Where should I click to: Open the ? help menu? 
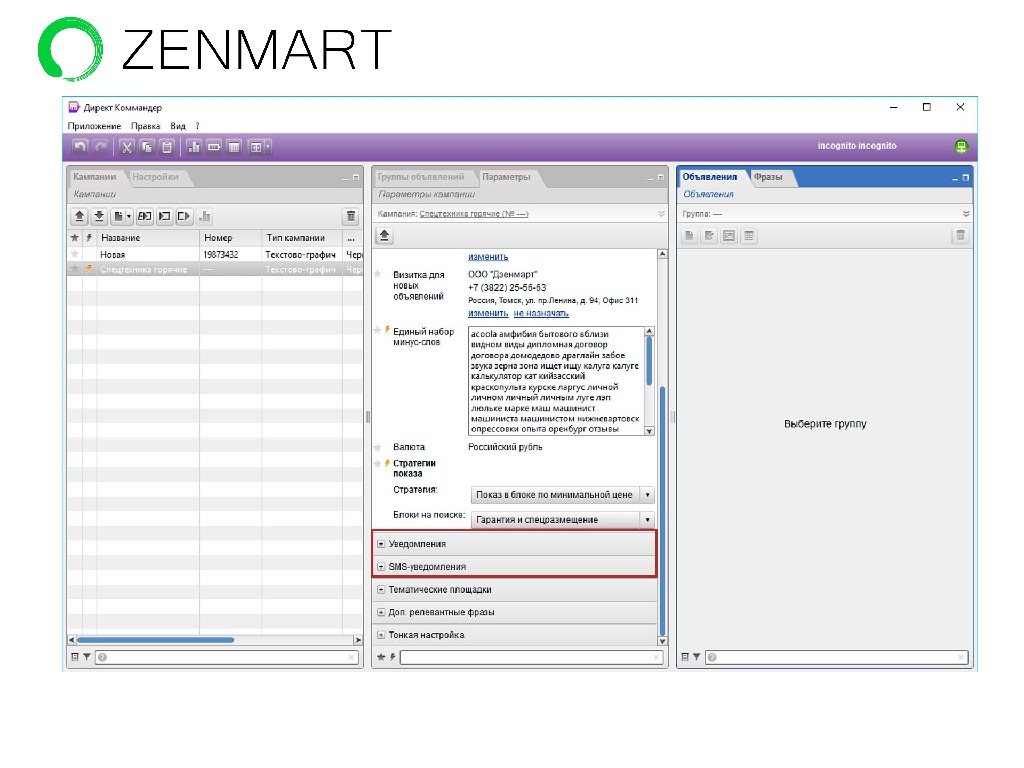(197, 126)
